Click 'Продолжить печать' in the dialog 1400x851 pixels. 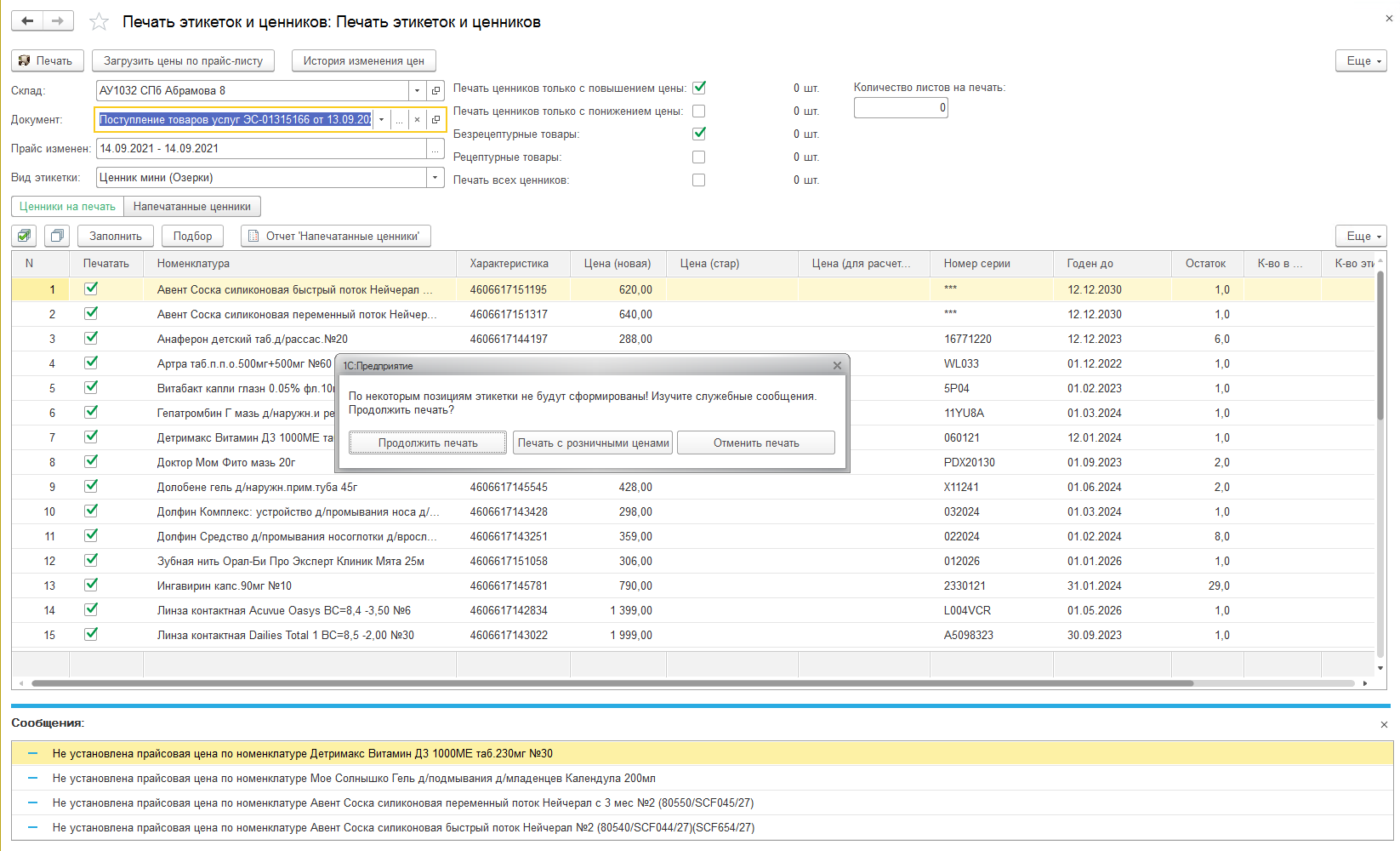(428, 443)
